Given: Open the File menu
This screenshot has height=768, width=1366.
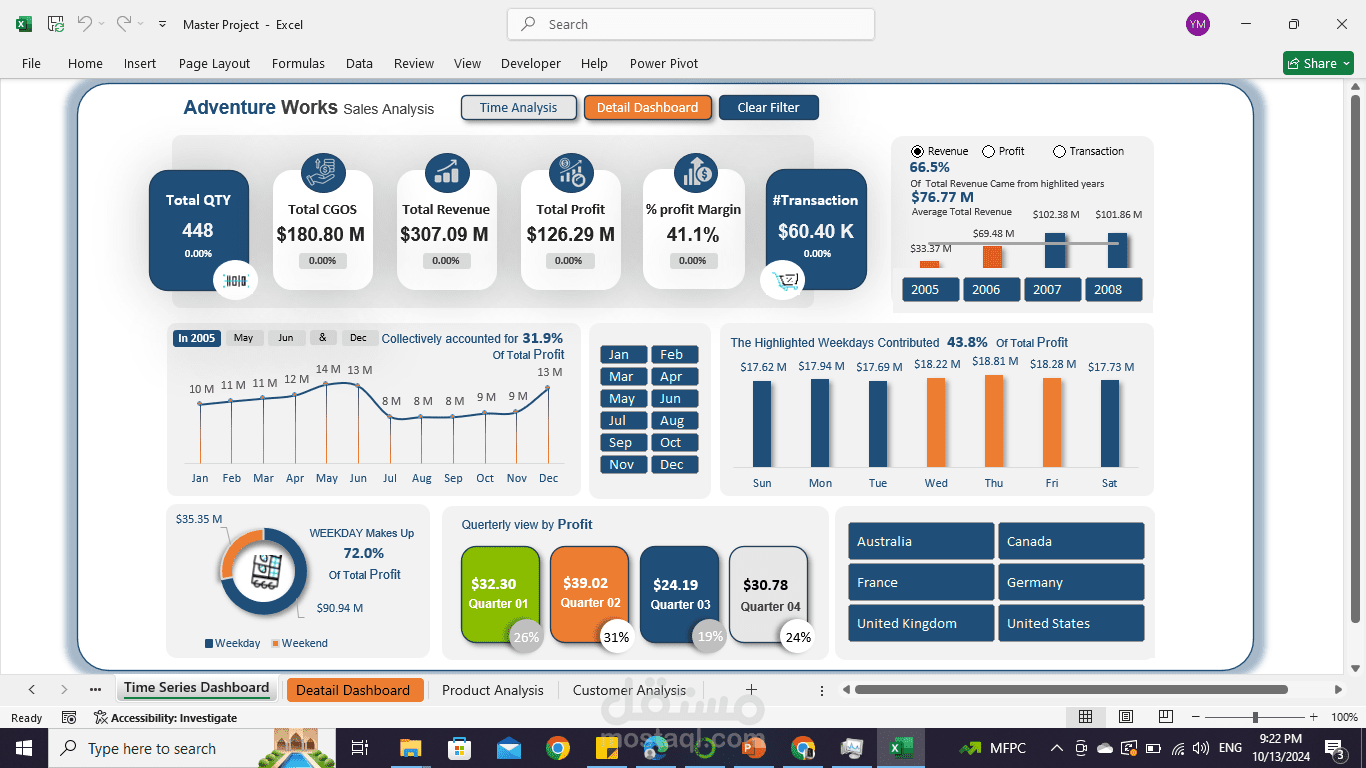Looking at the screenshot, I should [31, 63].
